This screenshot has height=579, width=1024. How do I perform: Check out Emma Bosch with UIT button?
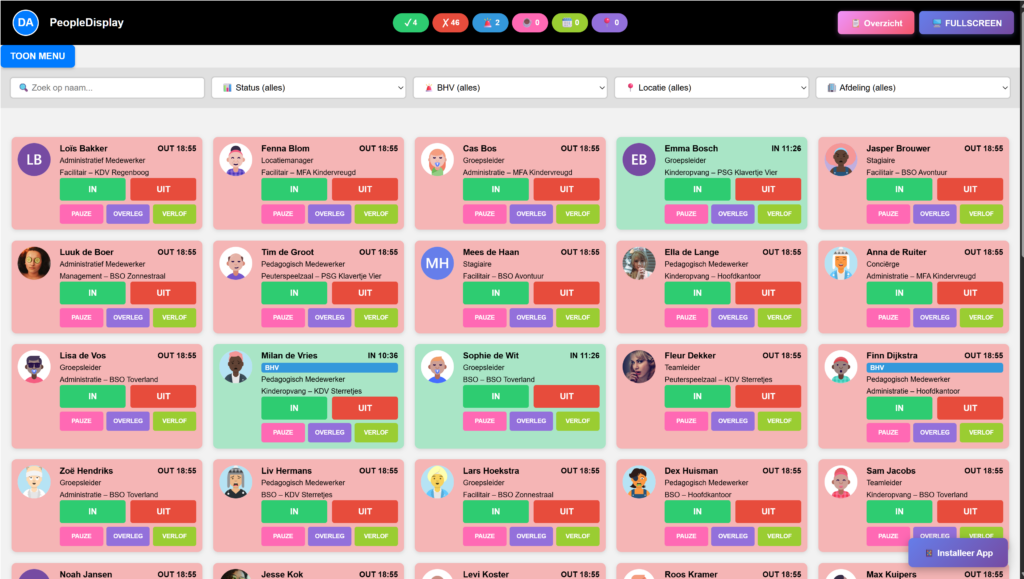[768, 189]
